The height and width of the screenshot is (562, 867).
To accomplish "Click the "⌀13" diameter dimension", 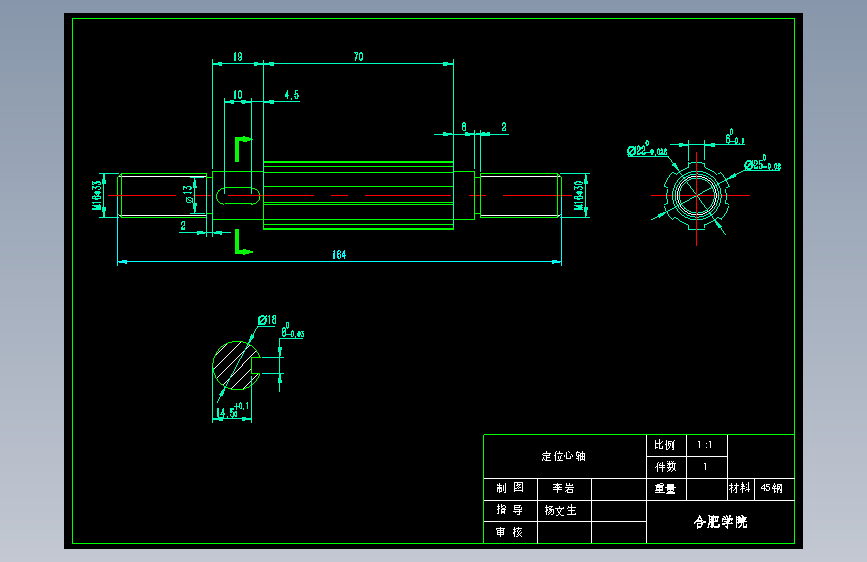I will click(x=188, y=193).
